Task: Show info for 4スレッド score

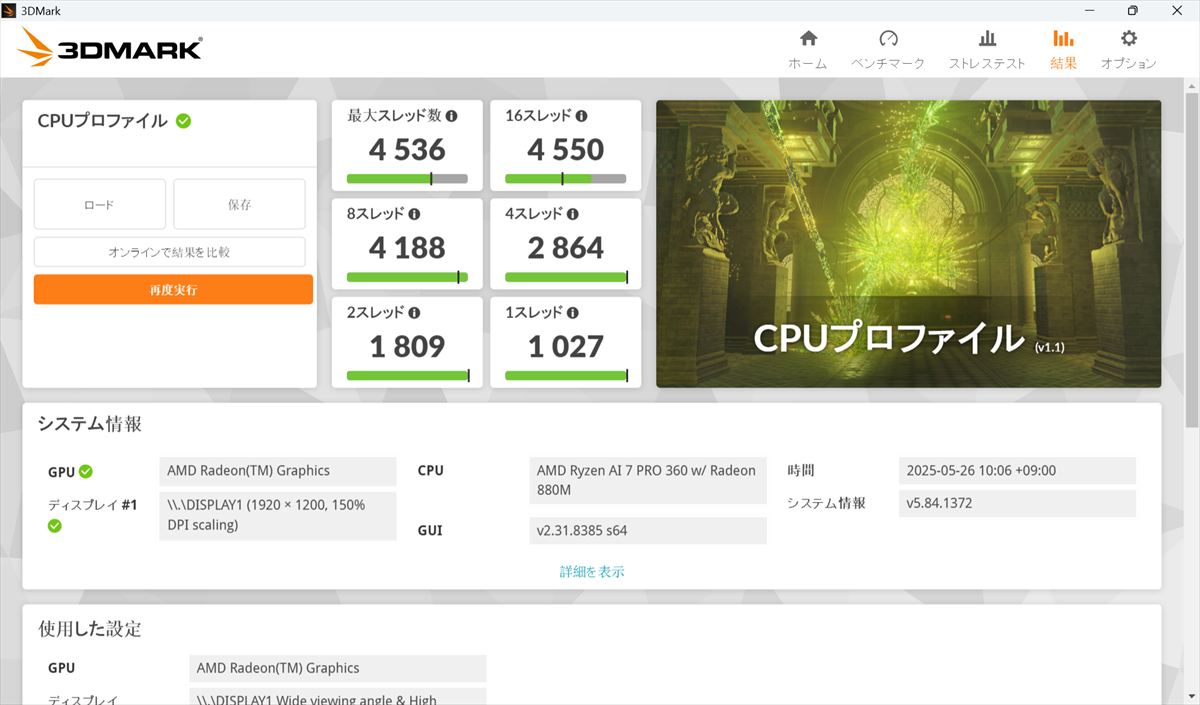Action: click(573, 214)
